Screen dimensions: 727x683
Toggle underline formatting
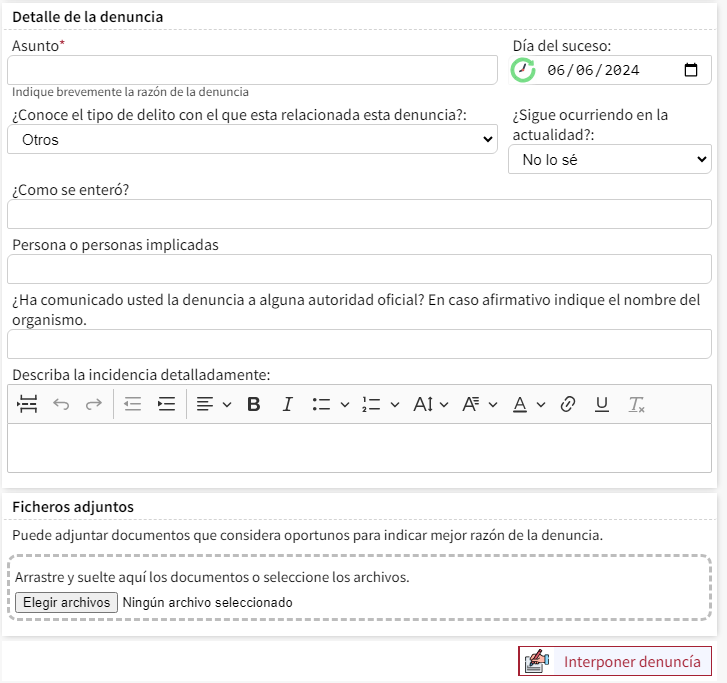(x=601, y=404)
